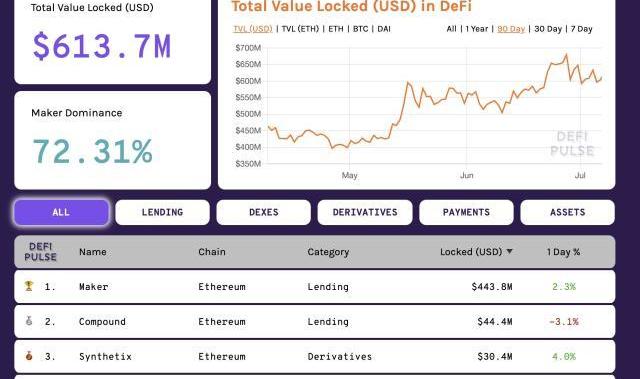Screen dimensions: 640x379
Task: Filter by the DERIVATIVES tab
Action: 365,212
